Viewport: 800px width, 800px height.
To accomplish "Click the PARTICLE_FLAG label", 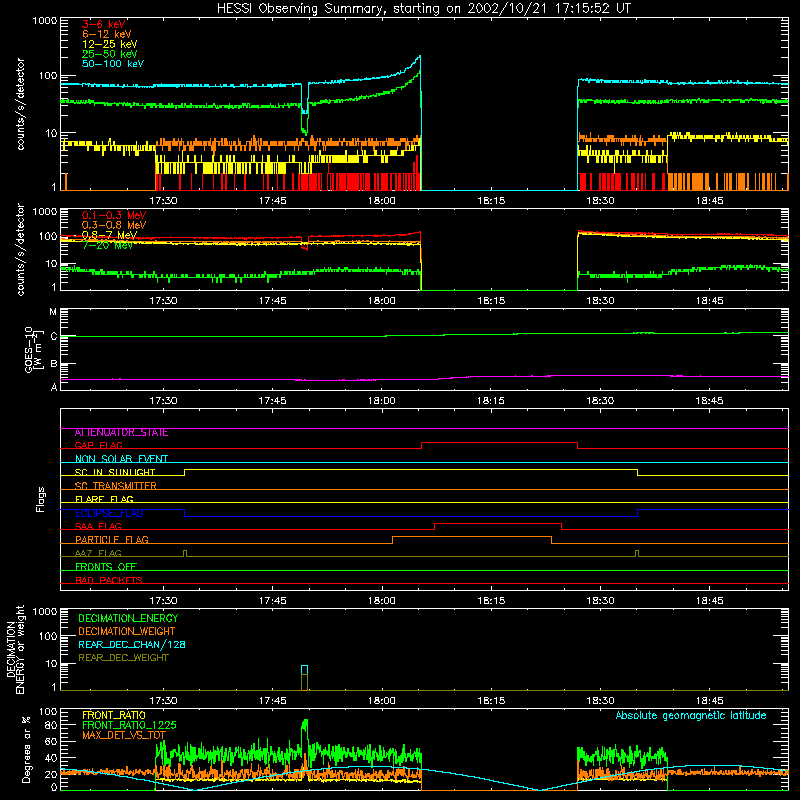I will pyautogui.click(x=112, y=540).
